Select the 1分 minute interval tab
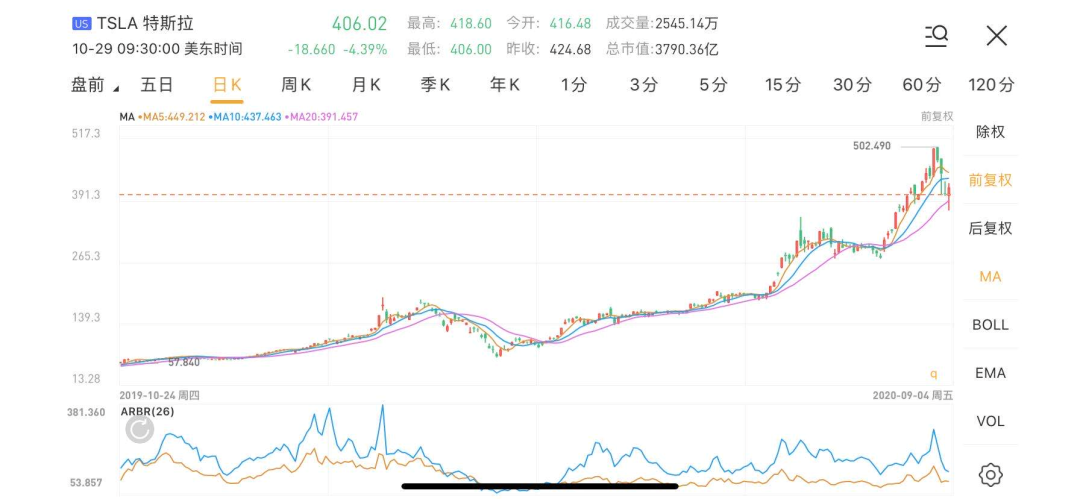The width and height of the screenshot is (1080, 499). tap(574, 85)
